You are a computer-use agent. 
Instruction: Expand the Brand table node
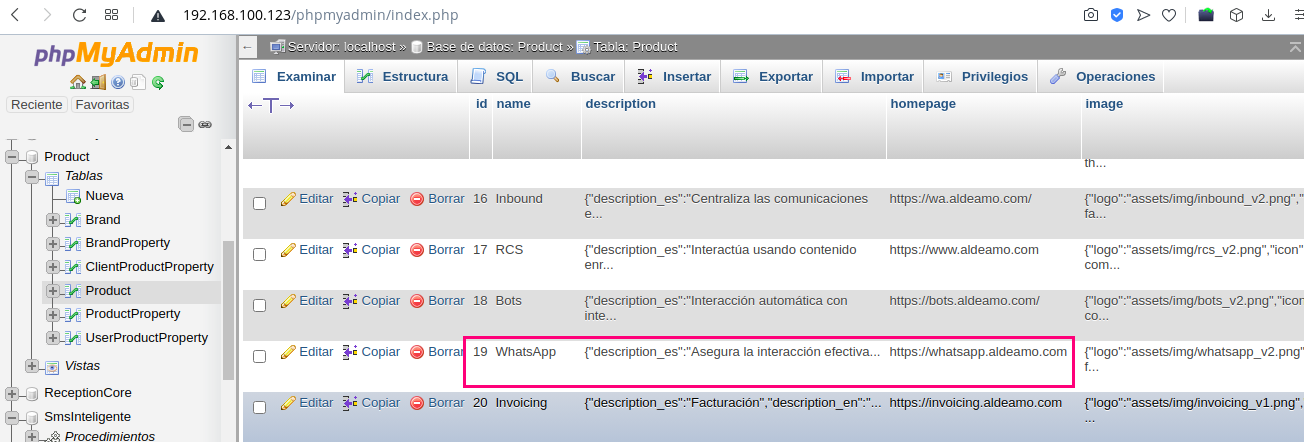[52, 220]
